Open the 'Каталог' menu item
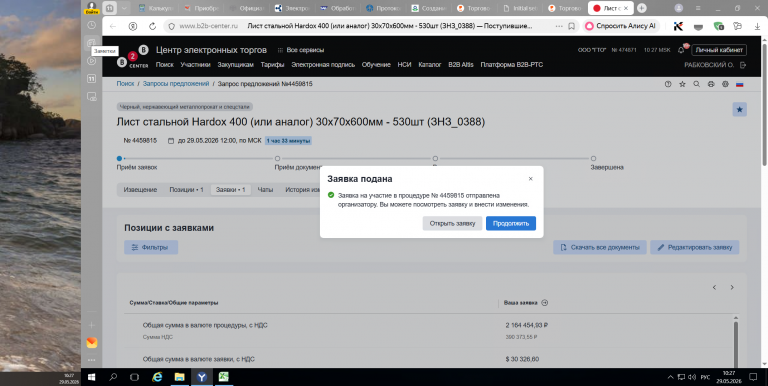768x386 pixels. (430, 65)
